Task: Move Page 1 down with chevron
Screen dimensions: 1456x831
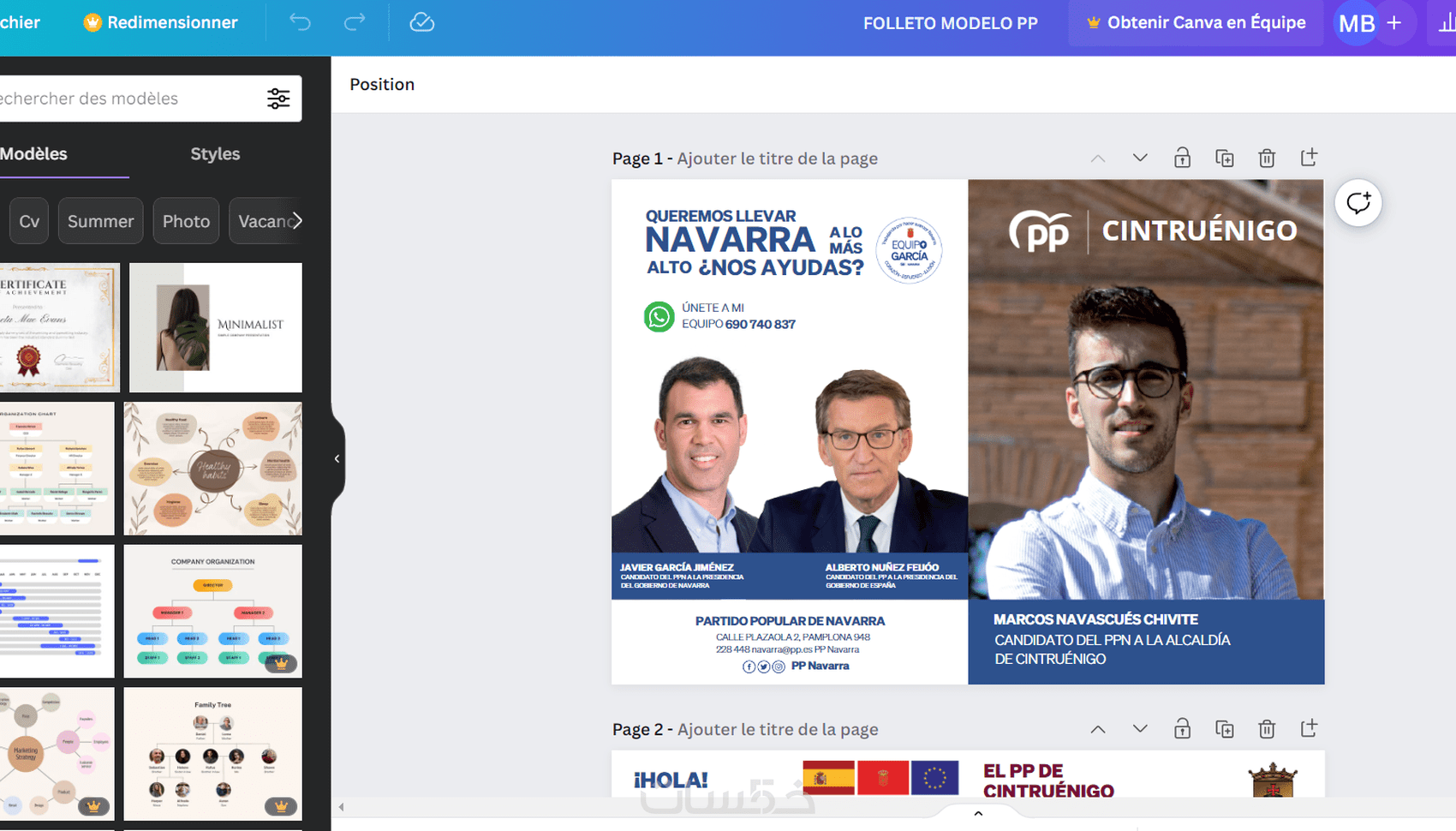Action: coord(1140,158)
